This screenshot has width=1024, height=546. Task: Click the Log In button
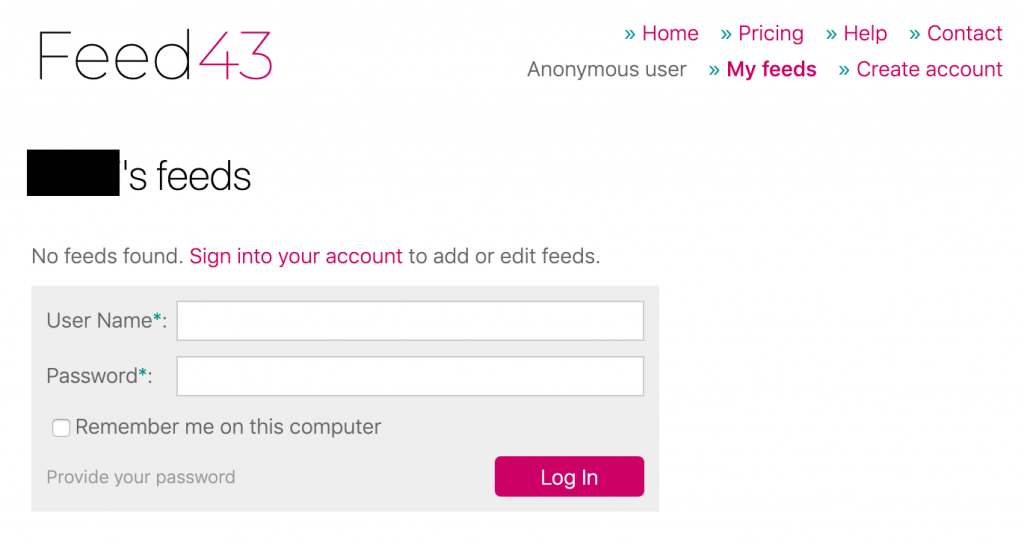tap(569, 477)
